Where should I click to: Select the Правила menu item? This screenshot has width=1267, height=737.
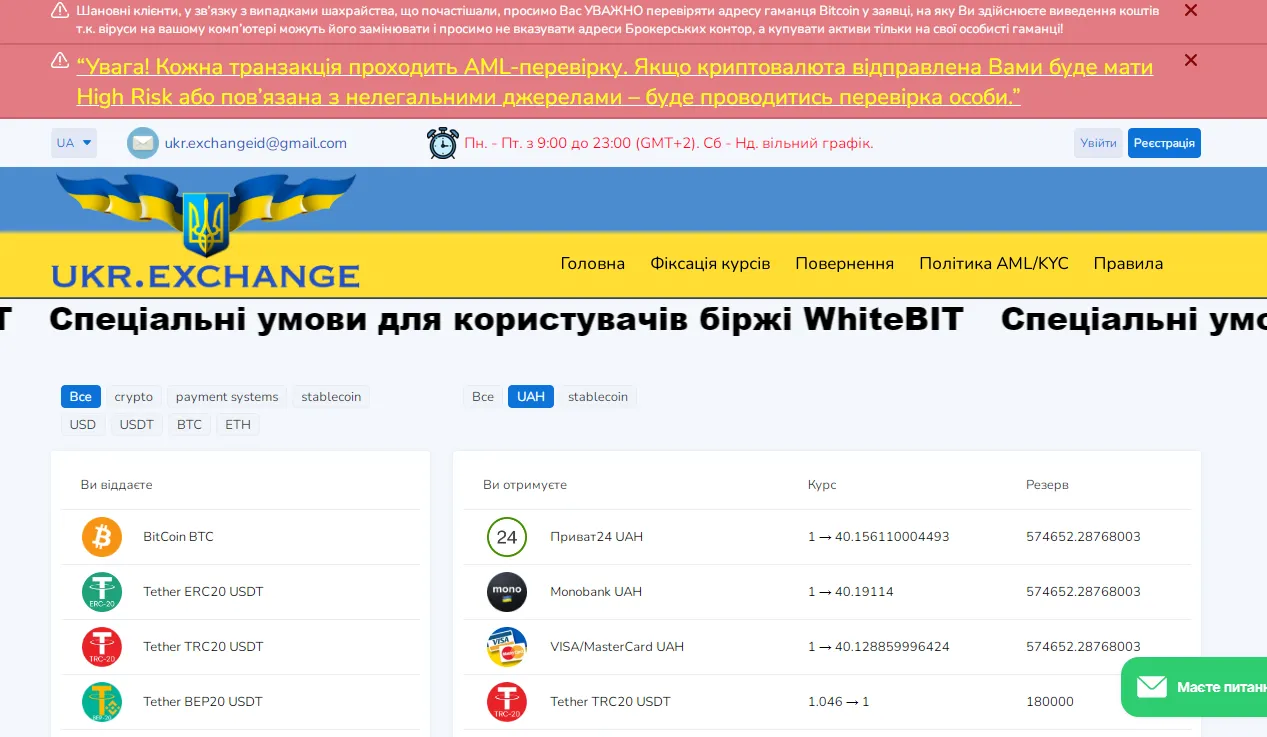click(1128, 263)
